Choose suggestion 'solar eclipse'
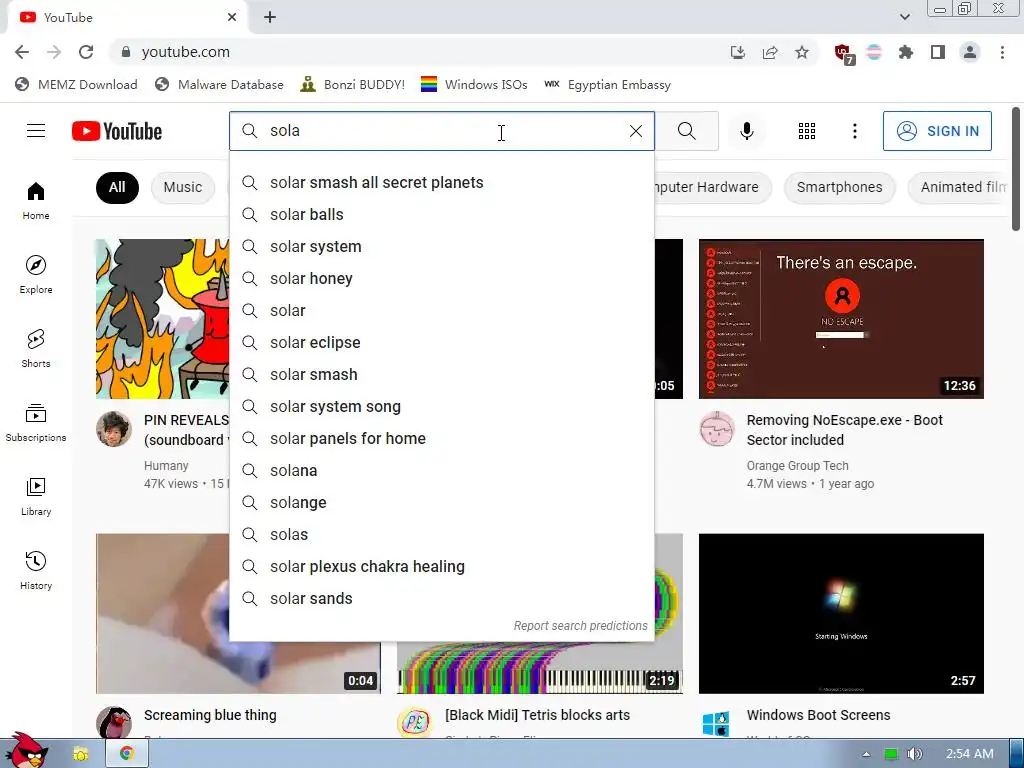1024x768 pixels. click(441, 343)
